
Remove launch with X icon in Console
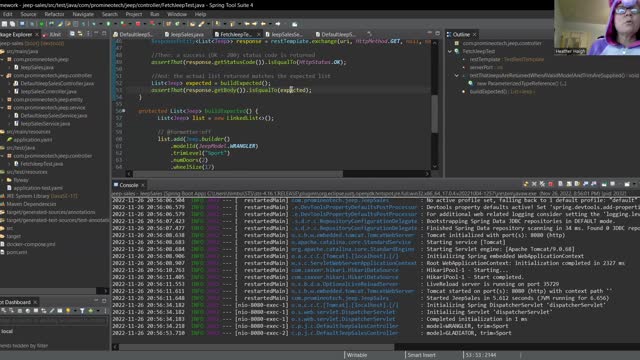tap(534, 184)
